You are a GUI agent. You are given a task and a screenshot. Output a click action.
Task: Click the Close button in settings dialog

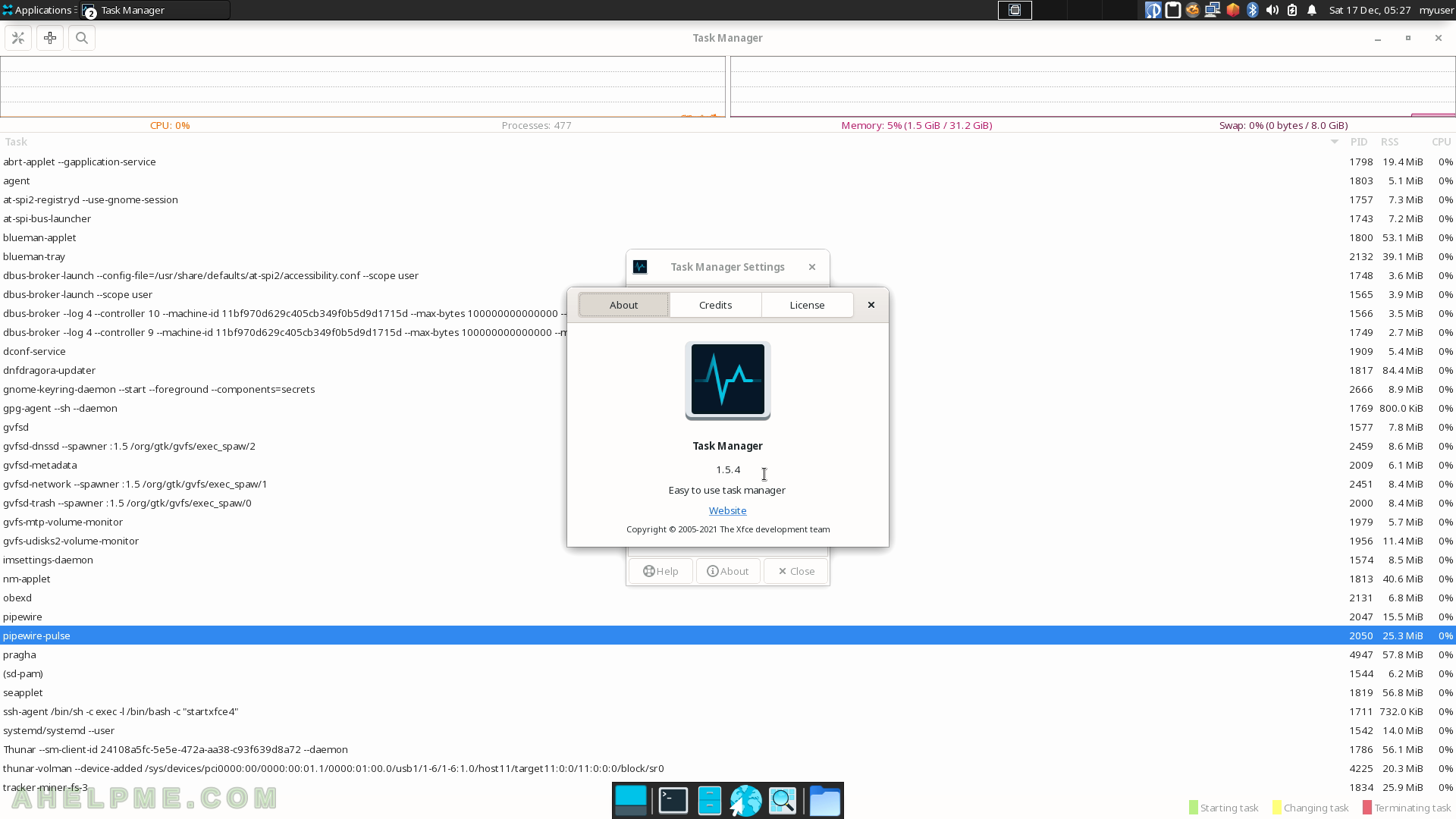point(796,571)
